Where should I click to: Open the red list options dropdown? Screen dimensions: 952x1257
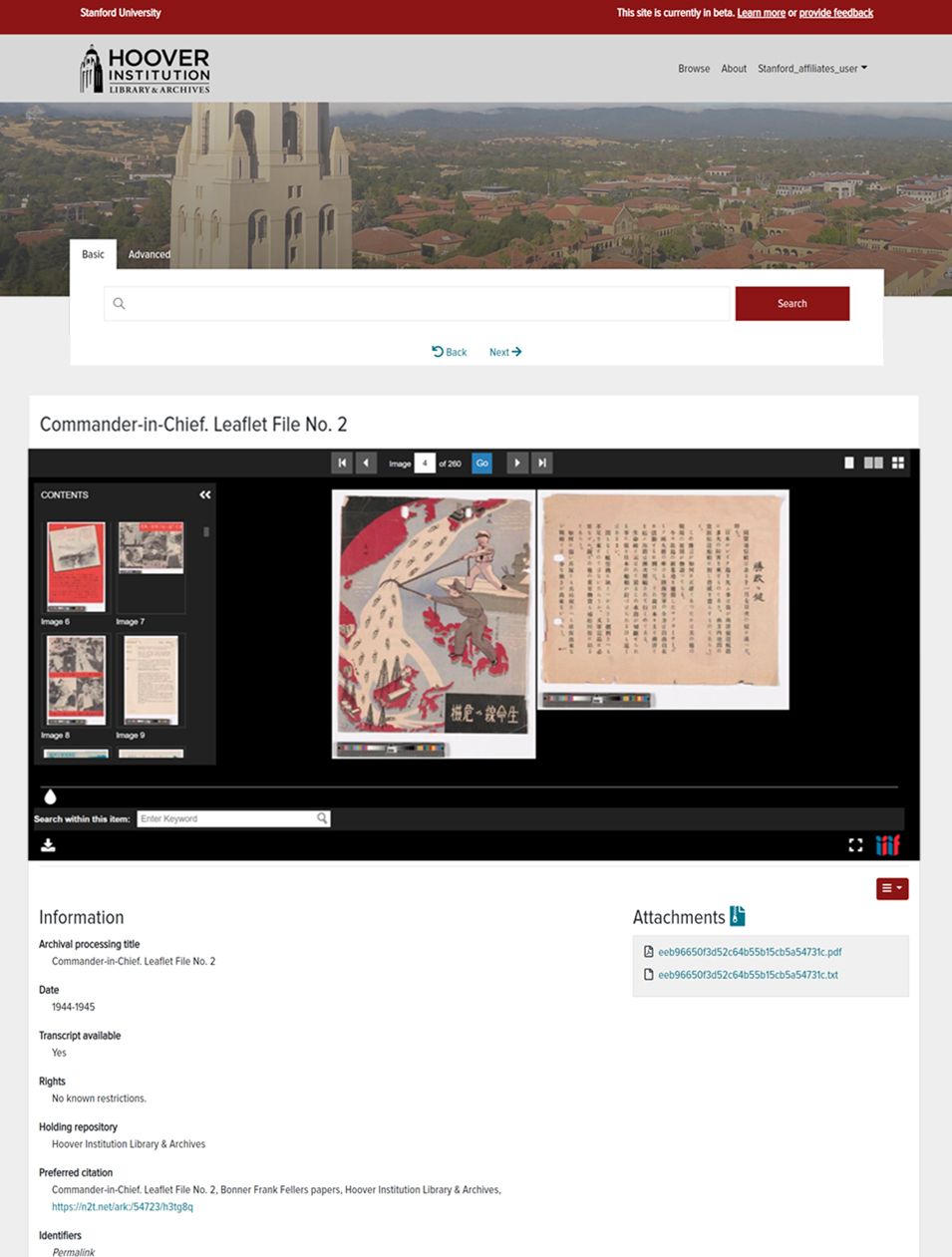891,888
